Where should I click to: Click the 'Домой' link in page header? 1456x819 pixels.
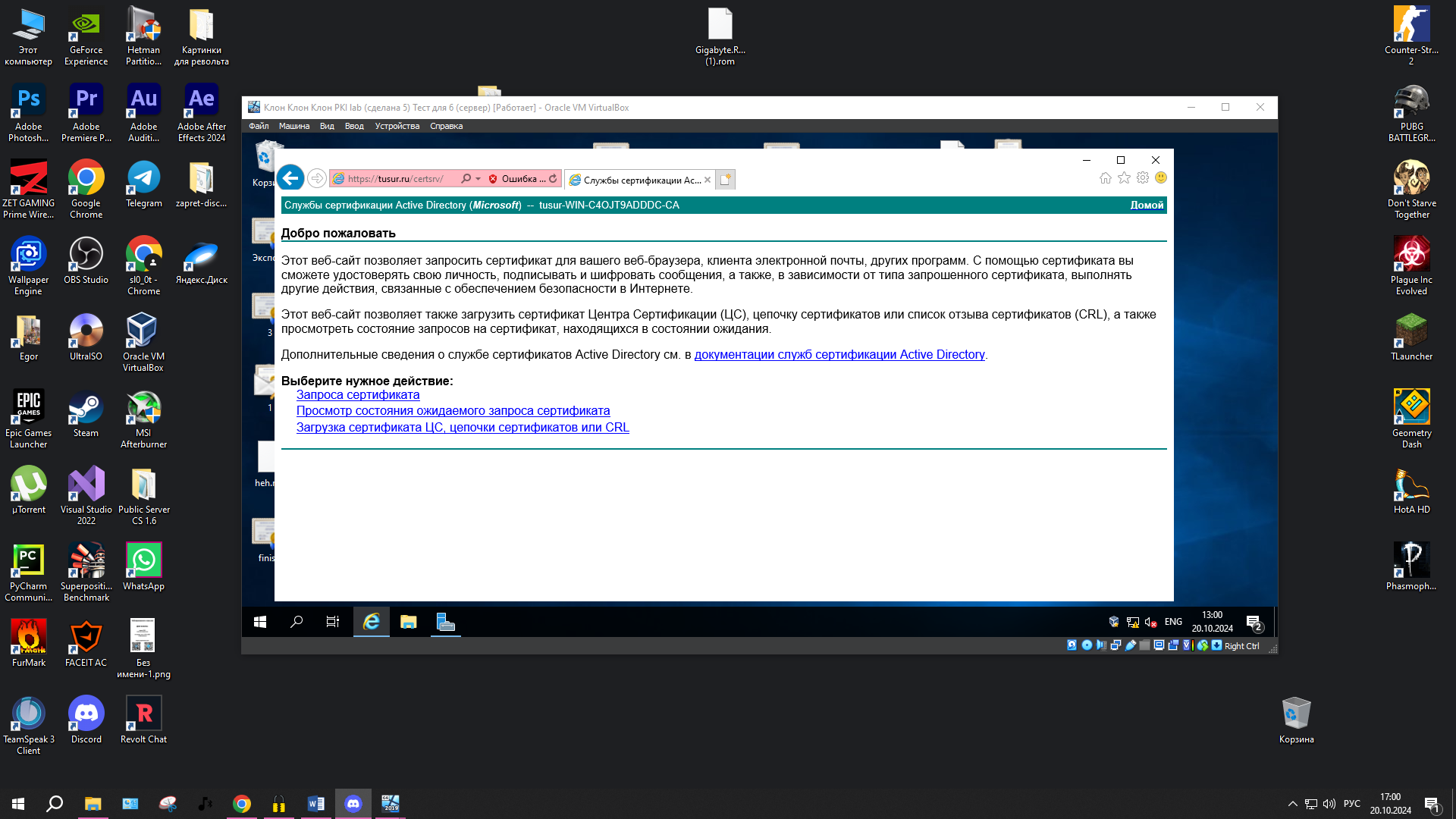(x=1147, y=205)
